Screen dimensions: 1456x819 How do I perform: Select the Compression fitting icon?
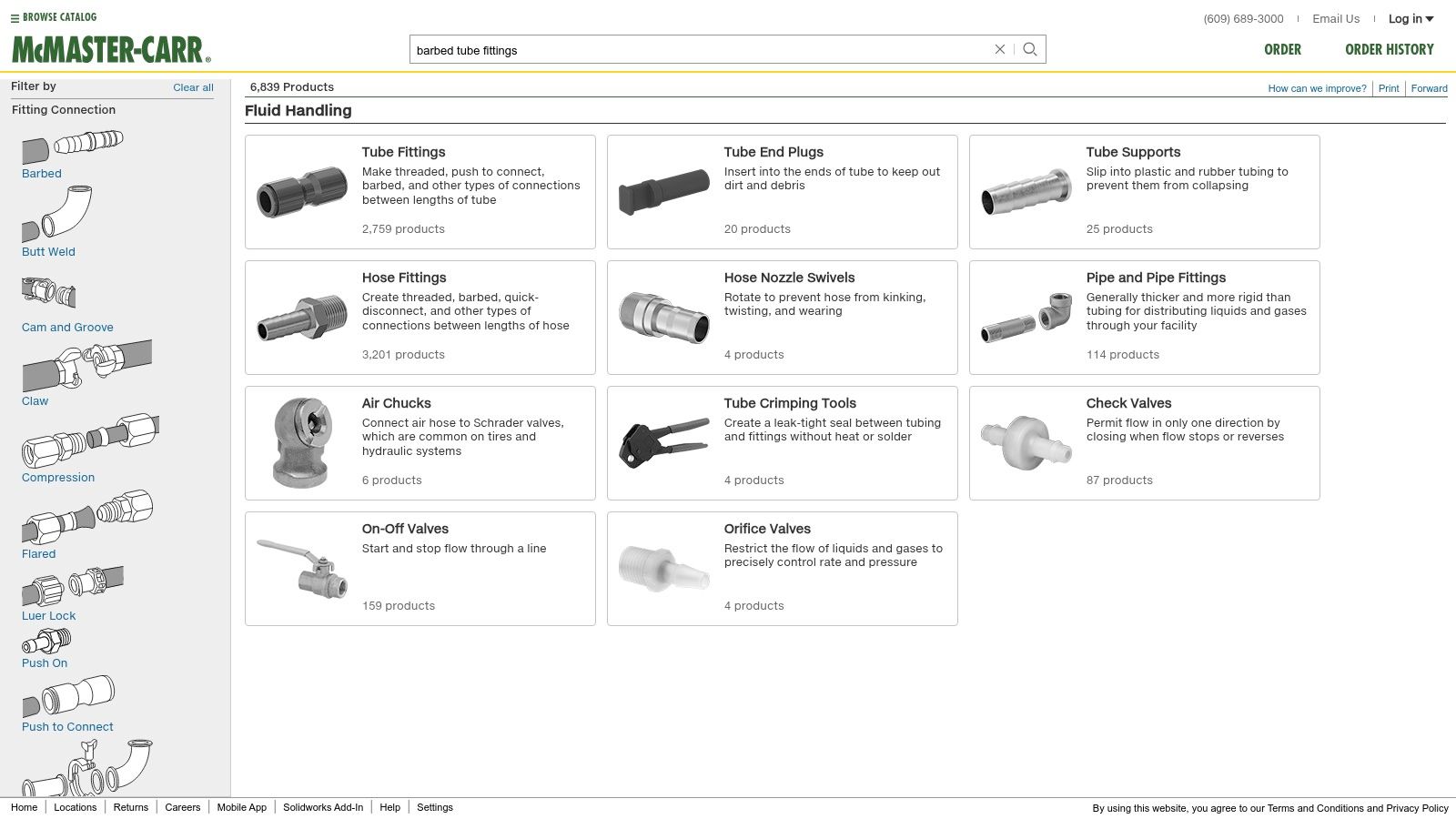(x=90, y=441)
